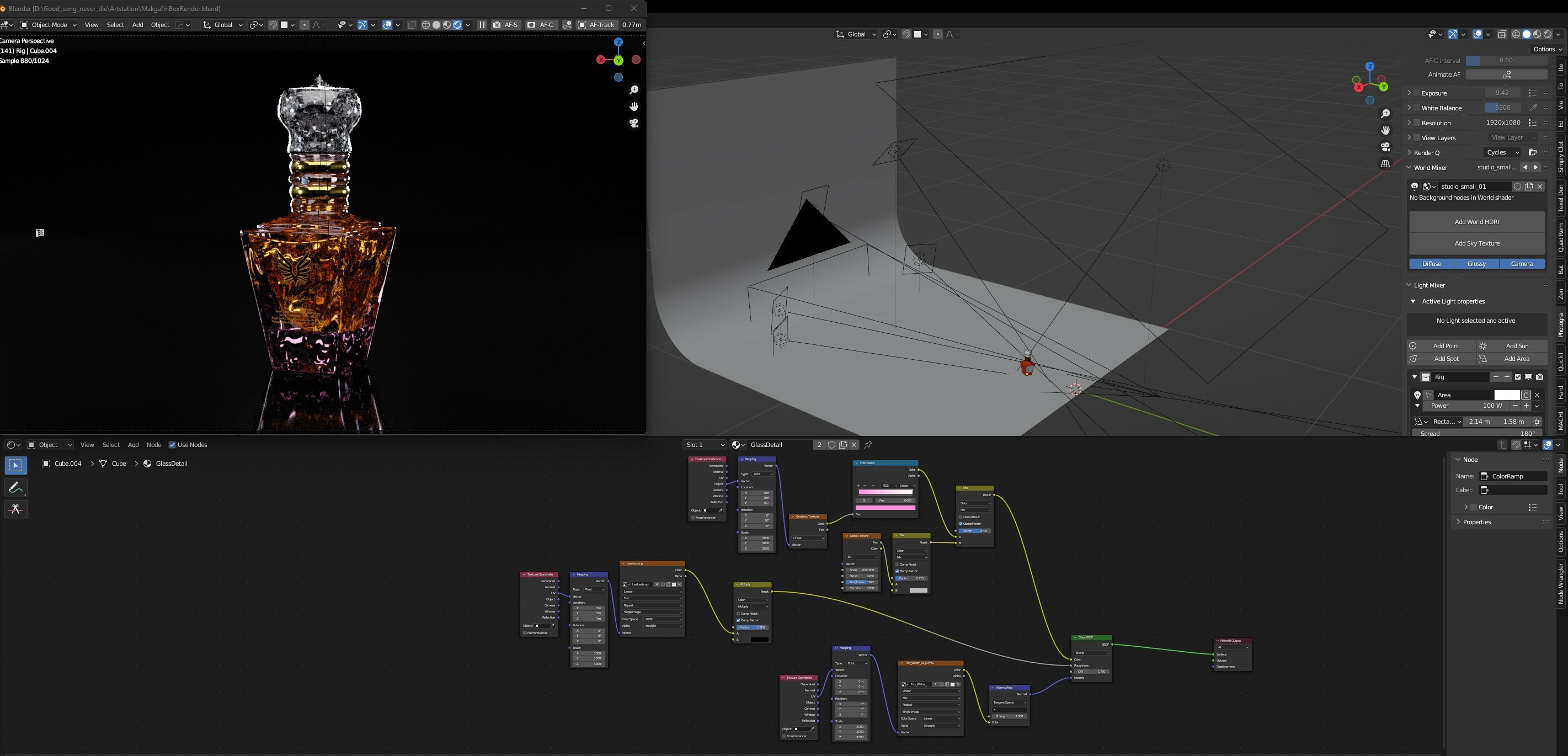
Task: Open the Object Mode dropdown
Action: click(49, 25)
